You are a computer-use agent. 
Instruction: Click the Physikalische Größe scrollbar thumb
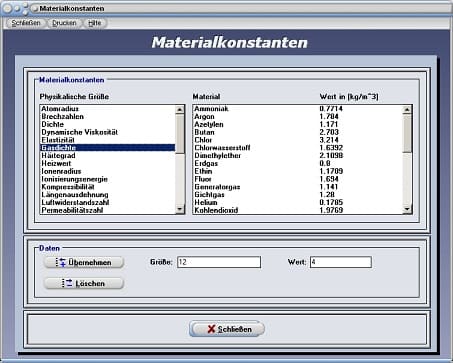(x=180, y=134)
